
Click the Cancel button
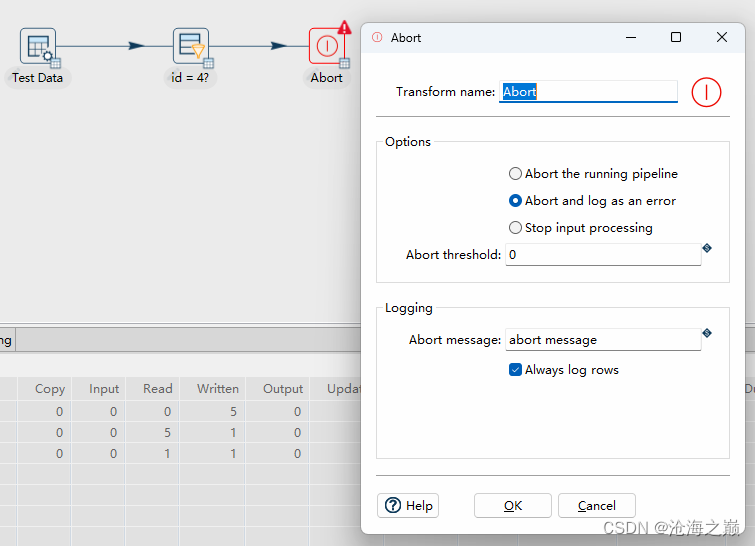coord(597,506)
